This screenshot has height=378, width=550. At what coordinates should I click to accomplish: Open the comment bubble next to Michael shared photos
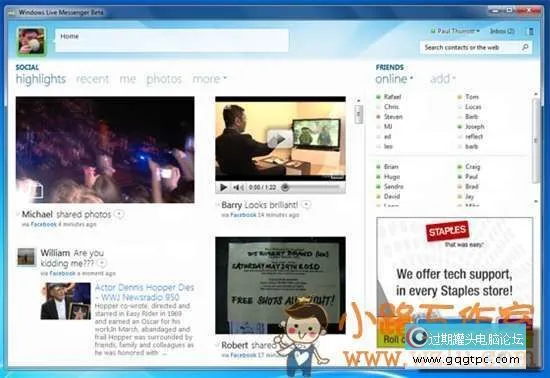[119, 214]
